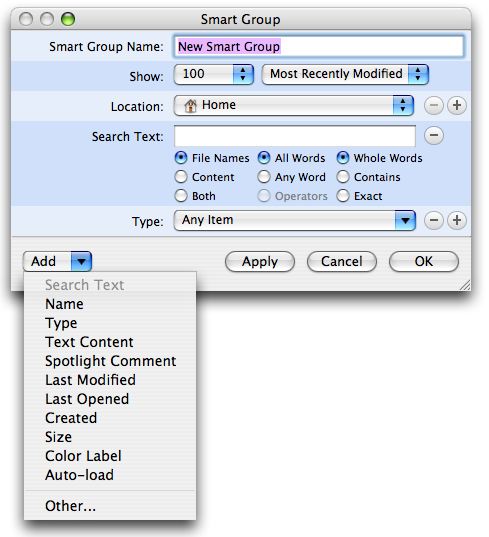Open the Show count 100 popup
Screen dimensions: 489x537
(214, 74)
